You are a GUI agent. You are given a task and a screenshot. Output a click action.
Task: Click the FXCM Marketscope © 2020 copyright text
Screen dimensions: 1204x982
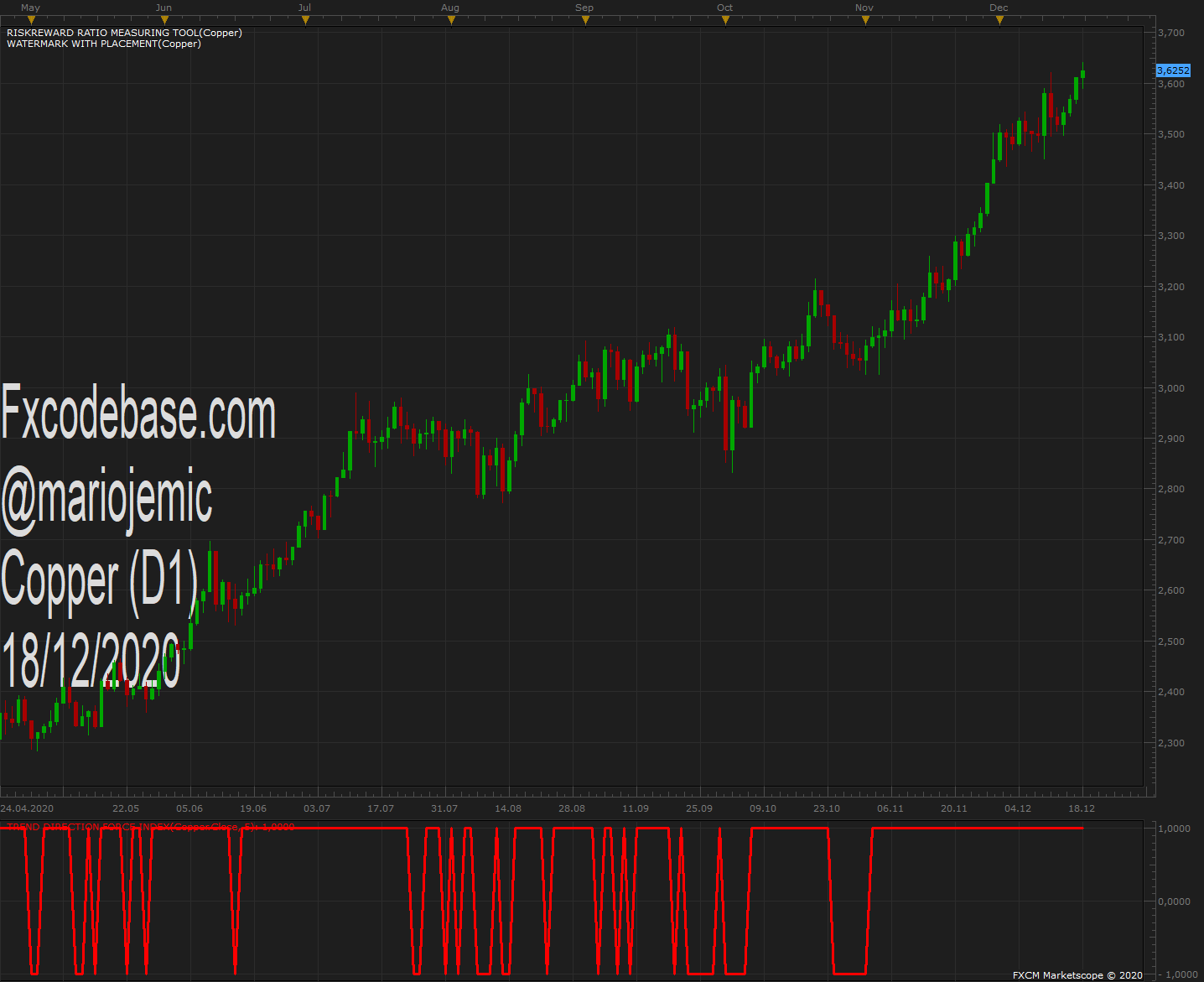tap(1077, 975)
